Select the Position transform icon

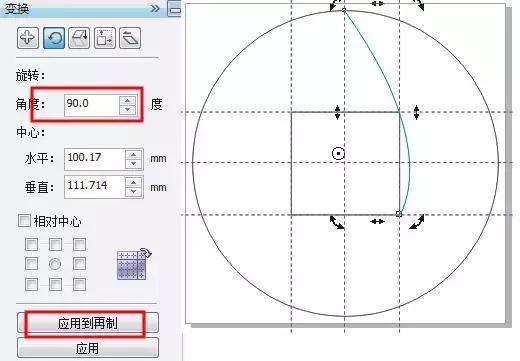click(x=28, y=38)
